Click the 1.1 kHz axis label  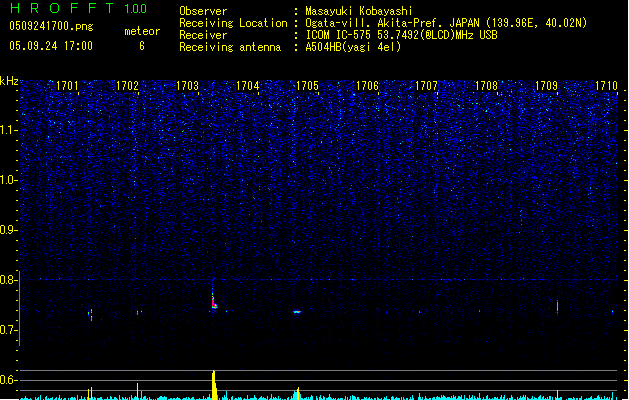pos(9,130)
